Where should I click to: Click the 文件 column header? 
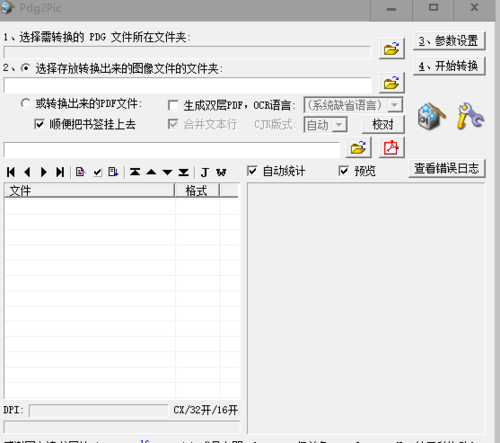(x=89, y=191)
